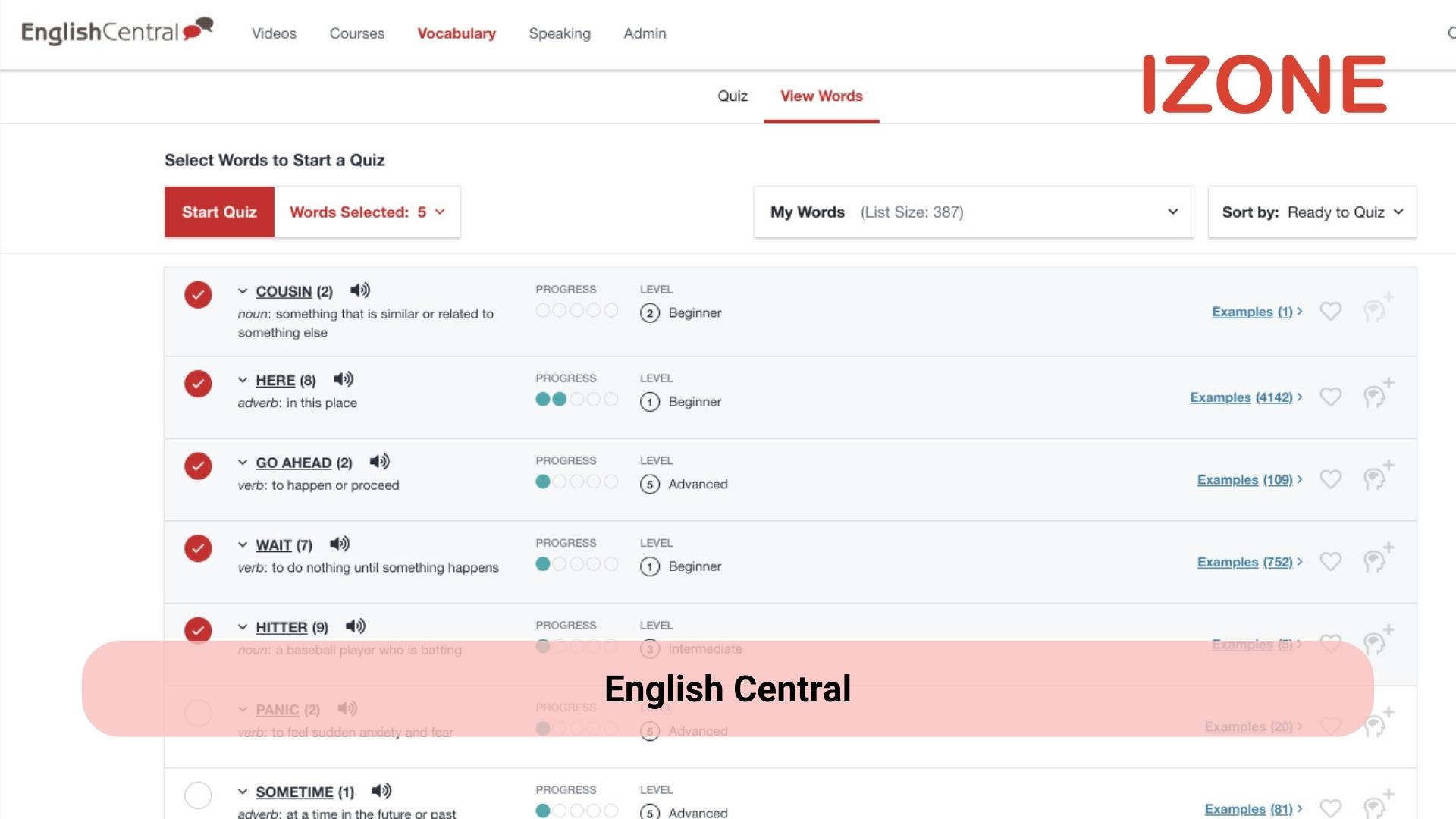Play audio pronunciation for HITTER
1456x819 pixels.
pyautogui.click(x=356, y=626)
